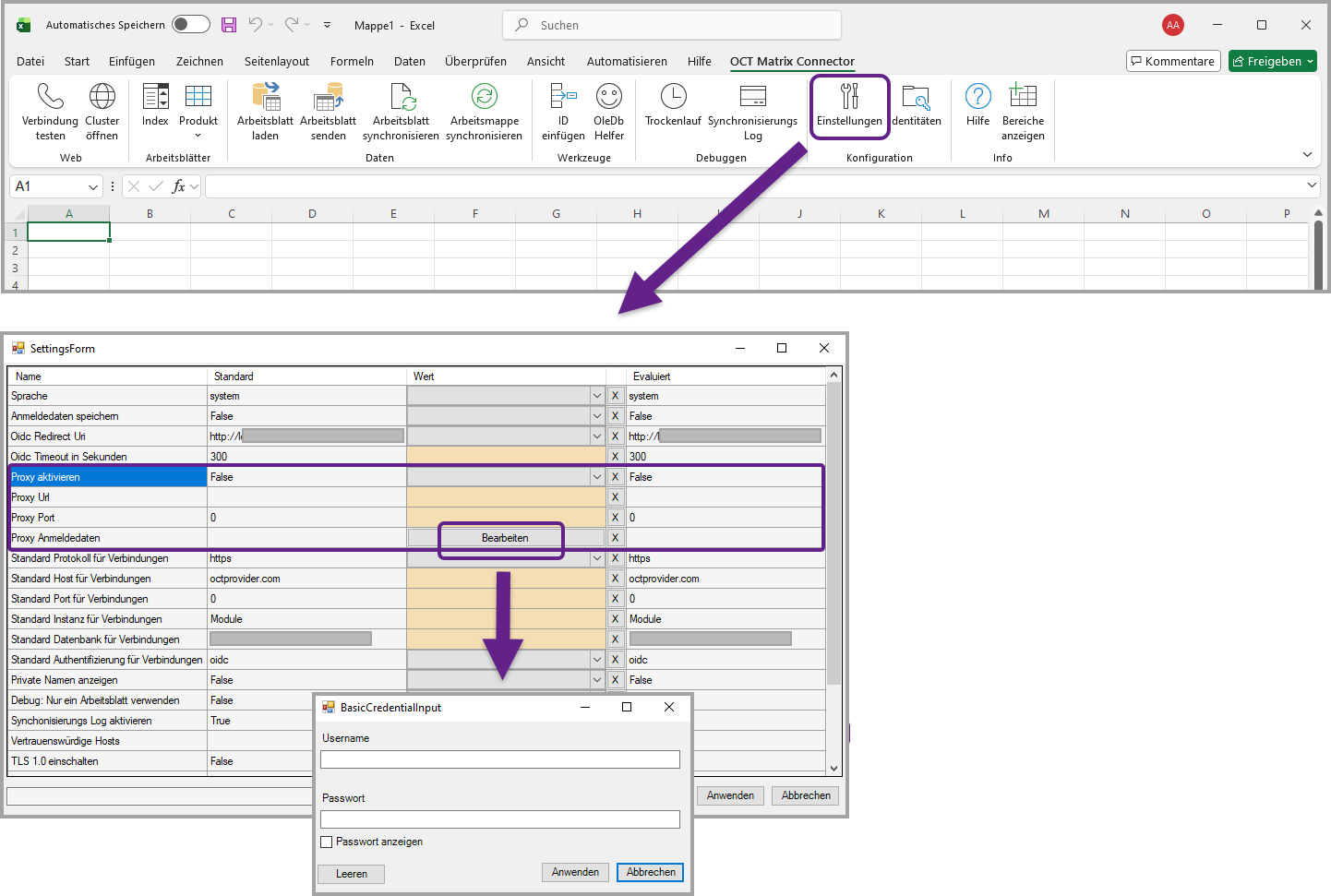Open Einstellungen configuration icon
The height and width of the screenshot is (896, 1331).
849,97
